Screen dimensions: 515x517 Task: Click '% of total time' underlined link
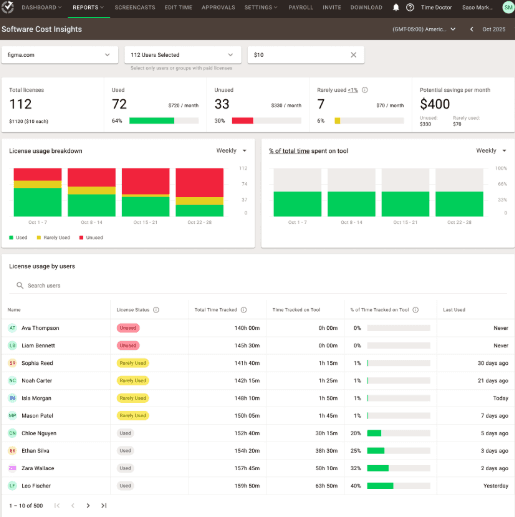289,151
